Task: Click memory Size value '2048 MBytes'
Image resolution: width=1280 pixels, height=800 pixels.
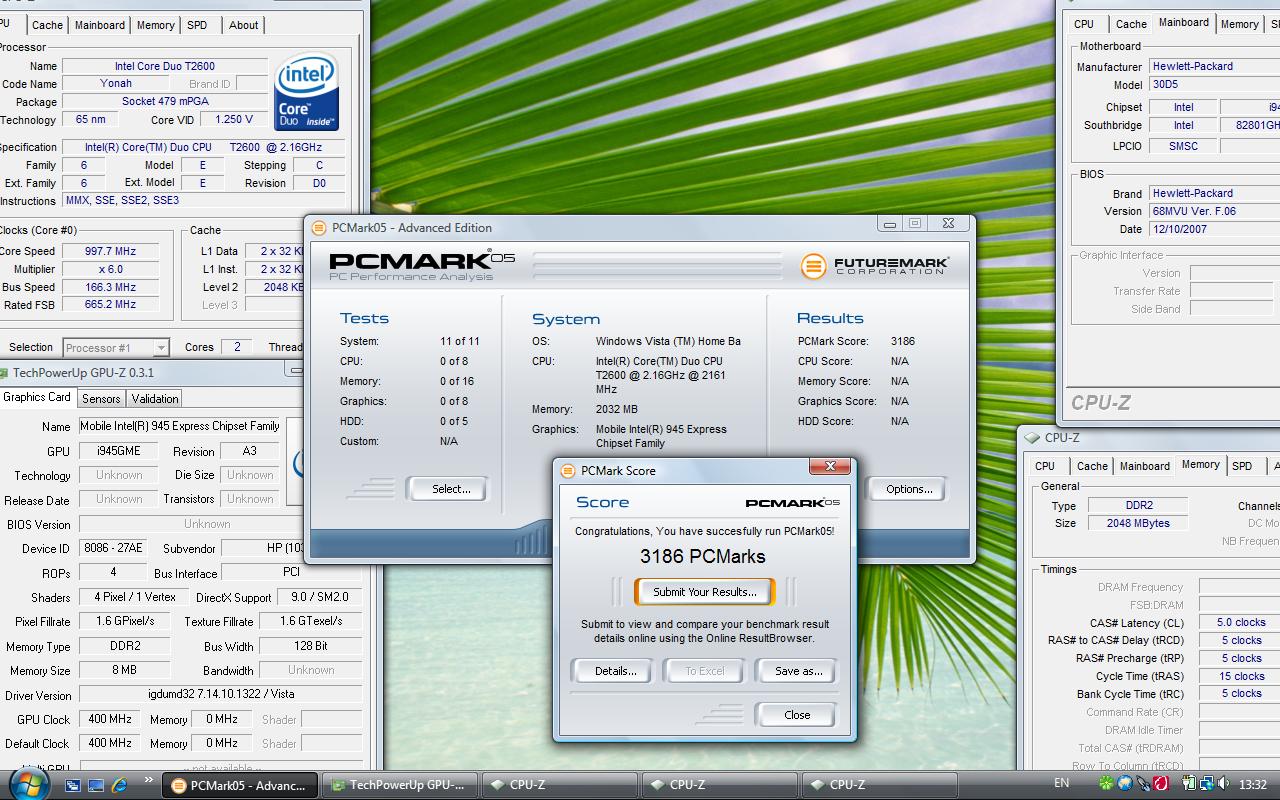Action: point(1138,523)
